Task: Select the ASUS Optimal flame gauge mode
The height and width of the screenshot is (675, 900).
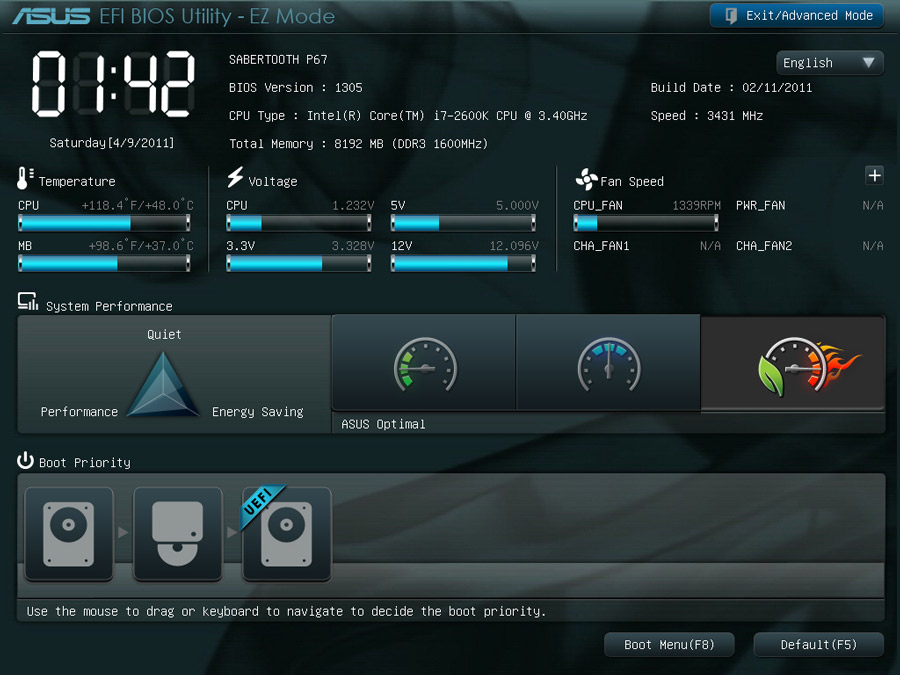Action: 793,363
